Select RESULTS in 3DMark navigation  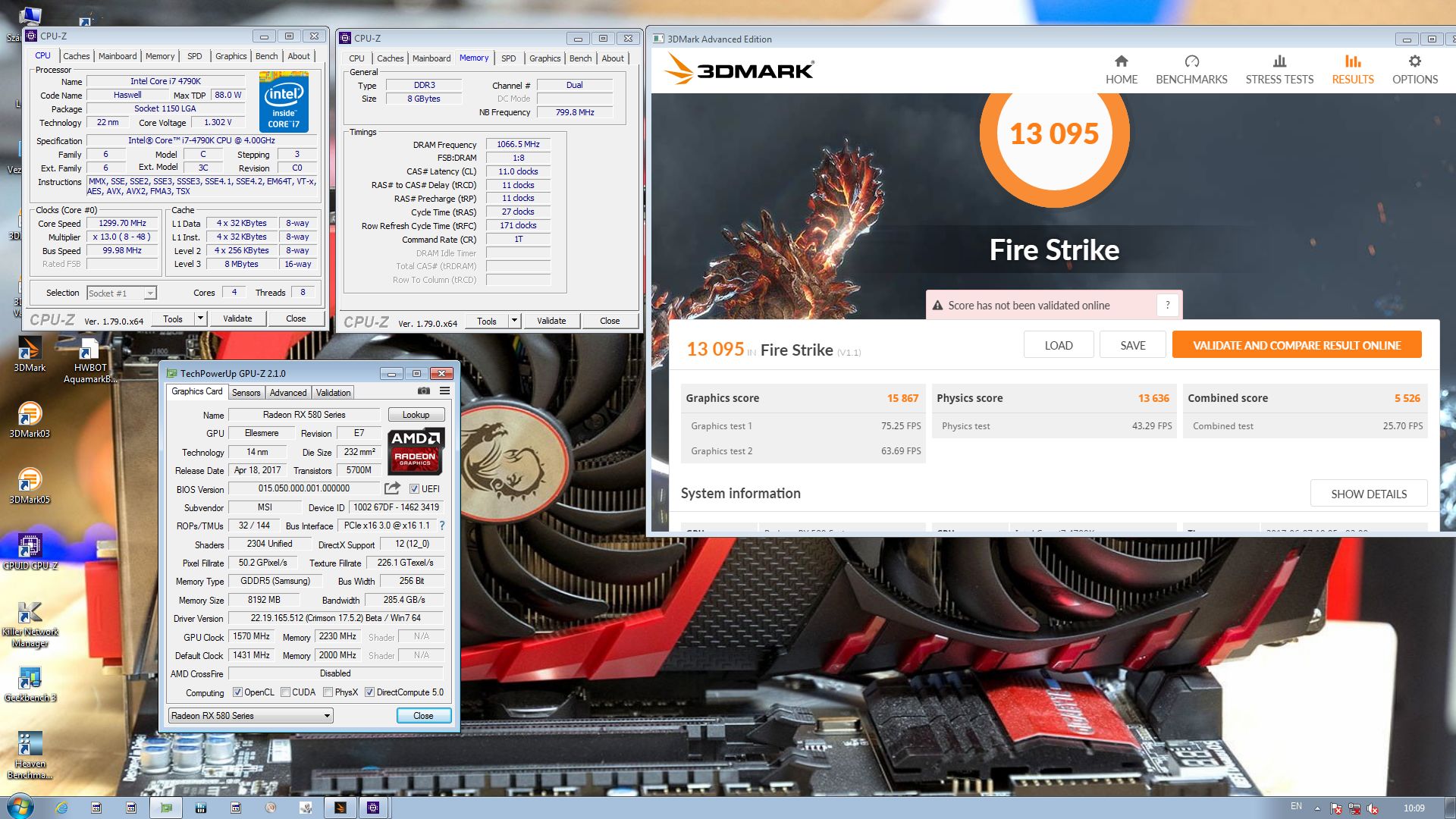[x=1353, y=70]
